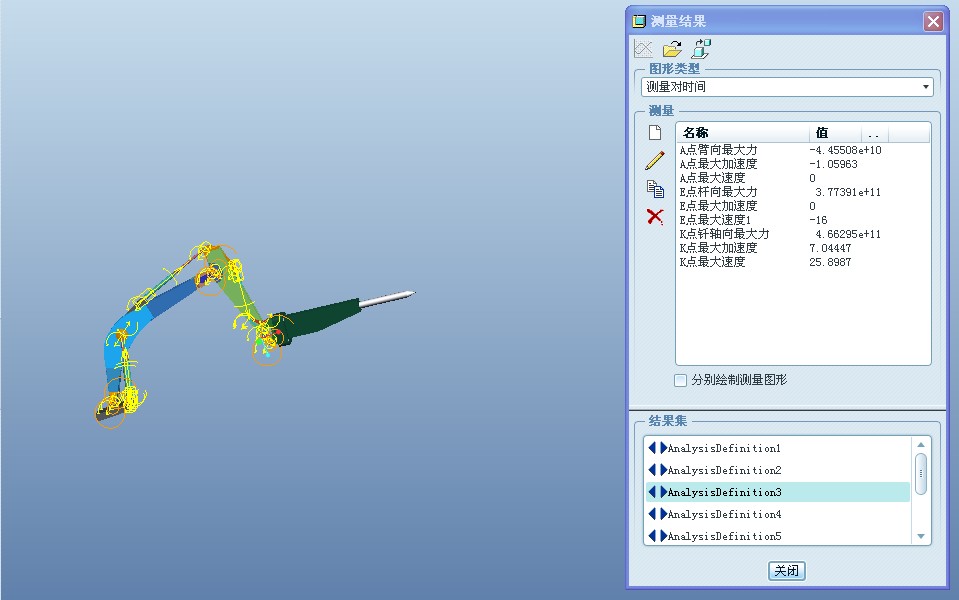
Task: Toggle 分别绘制测量图形 checkbox
Action: pyautogui.click(x=680, y=380)
